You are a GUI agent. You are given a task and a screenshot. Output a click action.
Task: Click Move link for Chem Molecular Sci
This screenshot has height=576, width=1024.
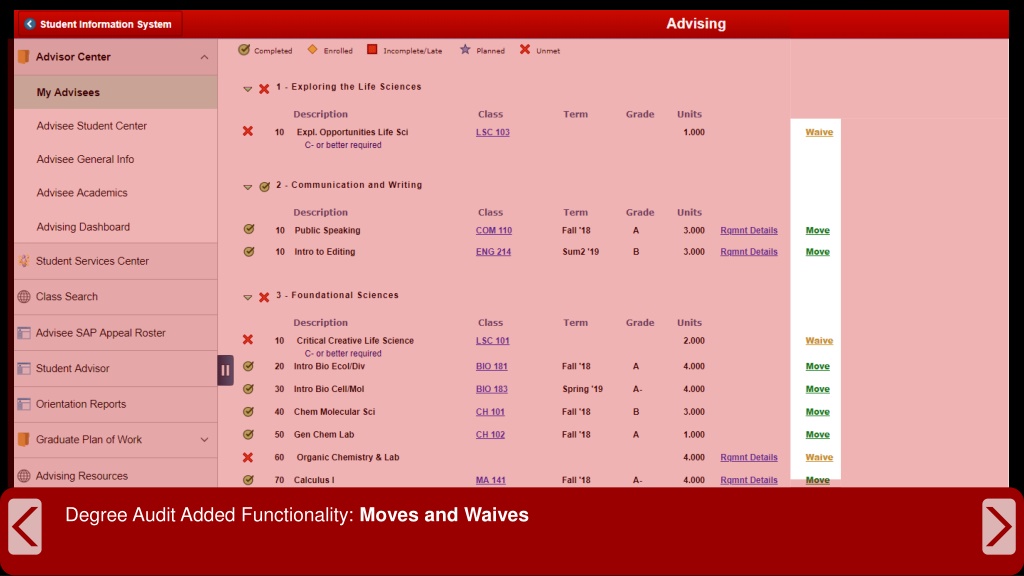[x=818, y=411]
